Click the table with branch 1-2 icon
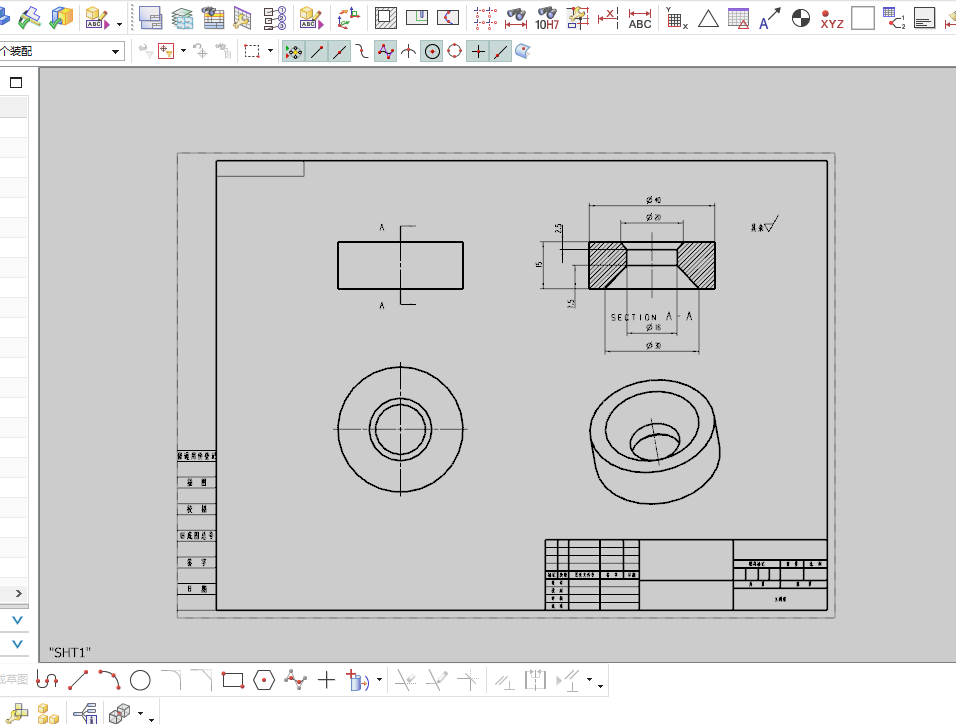Viewport: 956px width, 724px height. (x=894, y=18)
